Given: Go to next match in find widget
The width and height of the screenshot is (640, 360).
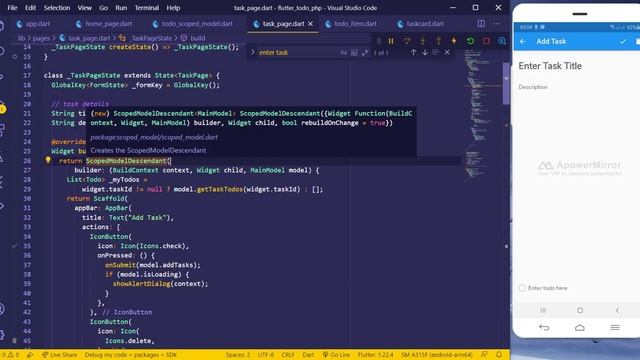Looking at the screenshot, I should [425, 52].
